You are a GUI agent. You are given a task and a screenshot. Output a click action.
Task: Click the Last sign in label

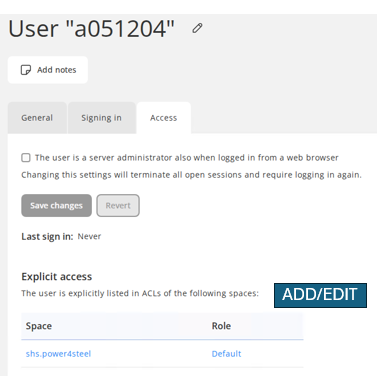tap(47, 237)
